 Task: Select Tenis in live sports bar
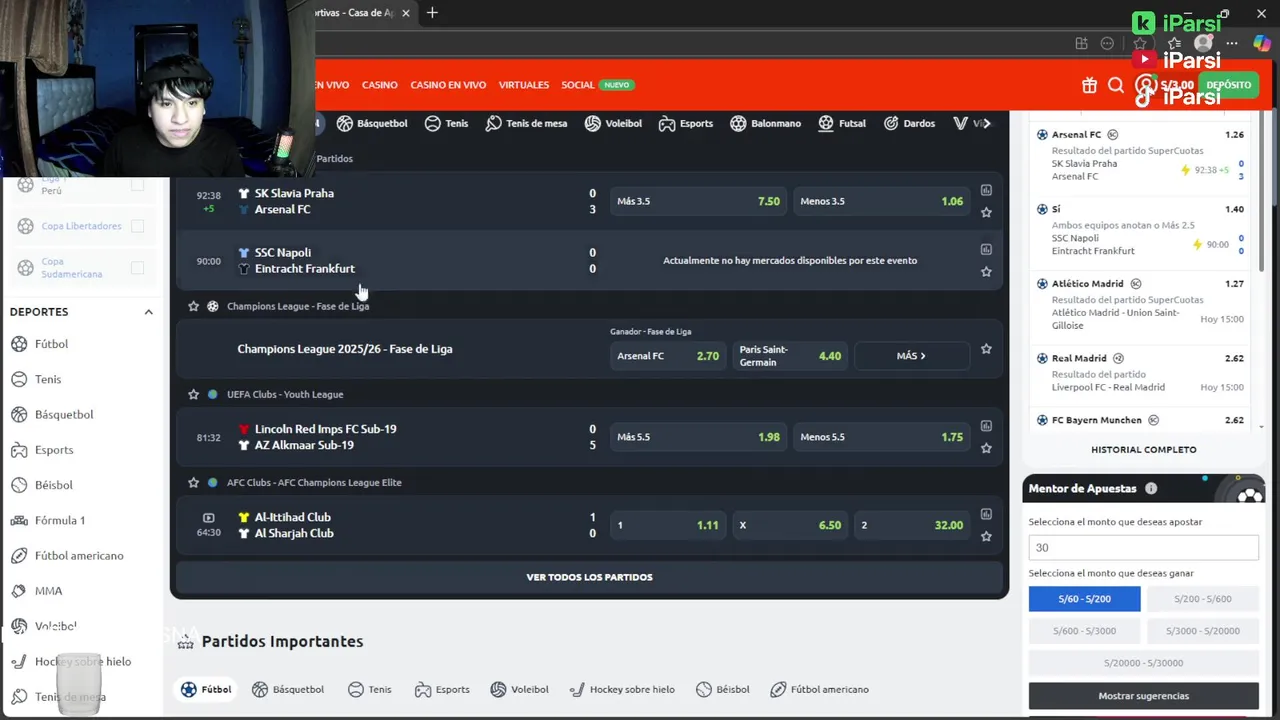446,123
